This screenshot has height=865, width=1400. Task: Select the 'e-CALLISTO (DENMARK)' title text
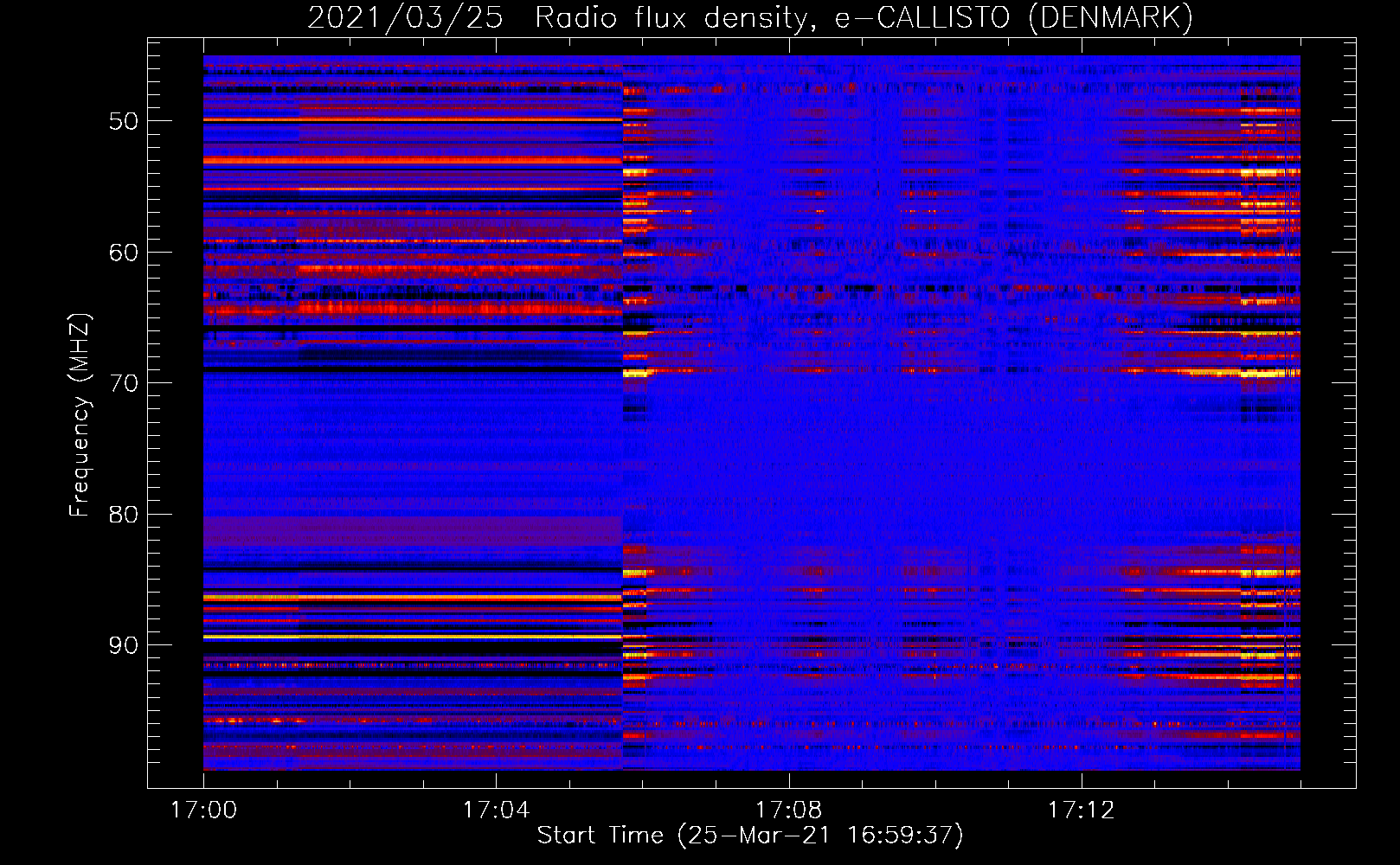pos(1013,18)
